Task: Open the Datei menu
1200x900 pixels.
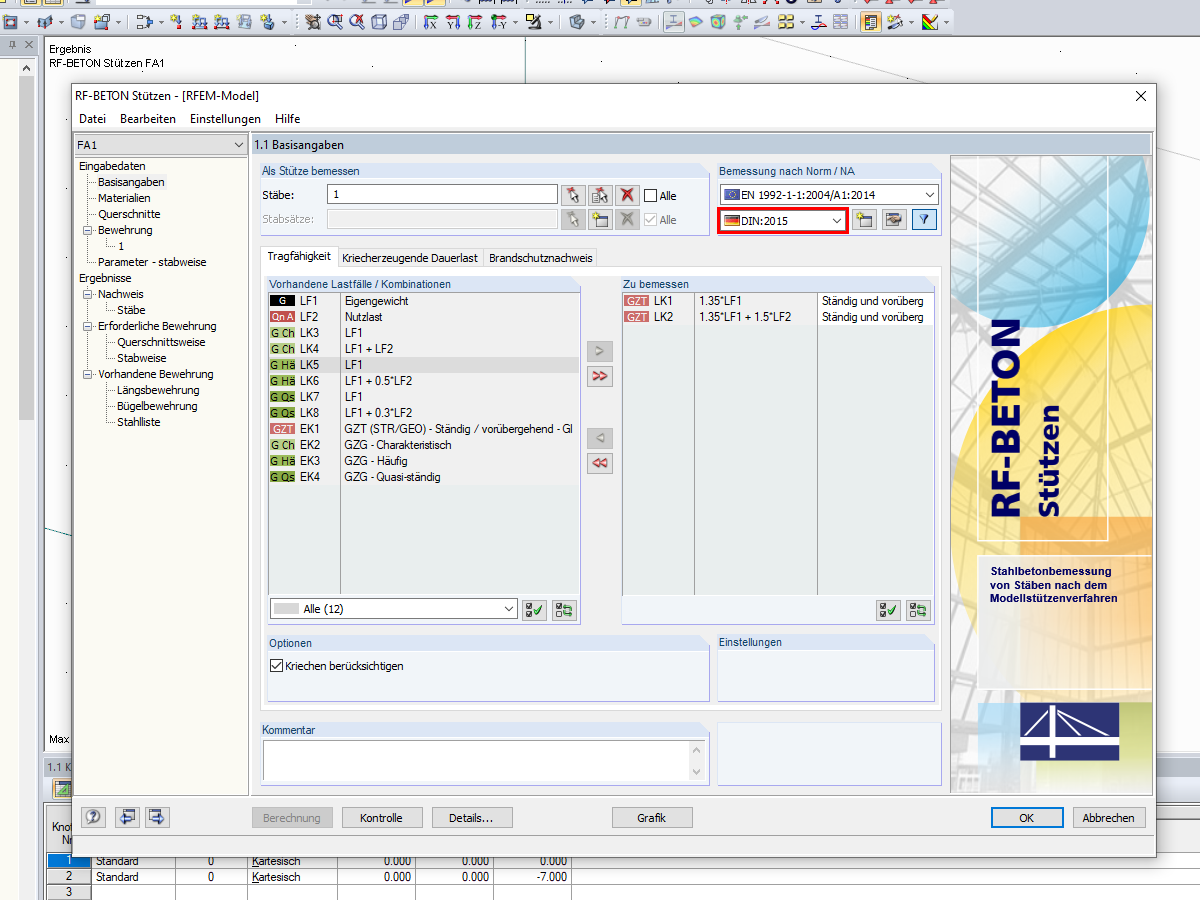Action: (x=93, y=119)
